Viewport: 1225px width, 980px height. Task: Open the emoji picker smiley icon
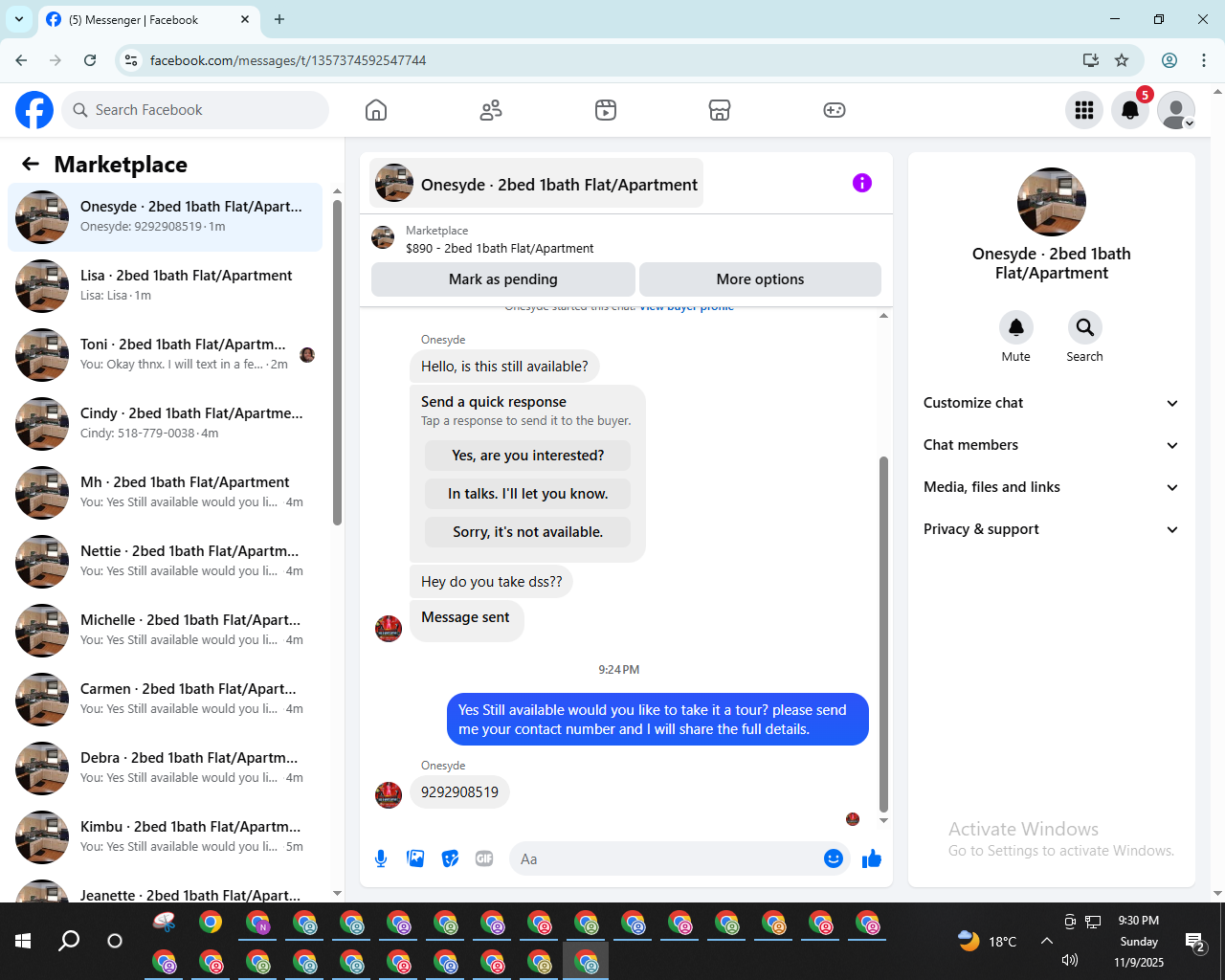click(x=834, y=858)
